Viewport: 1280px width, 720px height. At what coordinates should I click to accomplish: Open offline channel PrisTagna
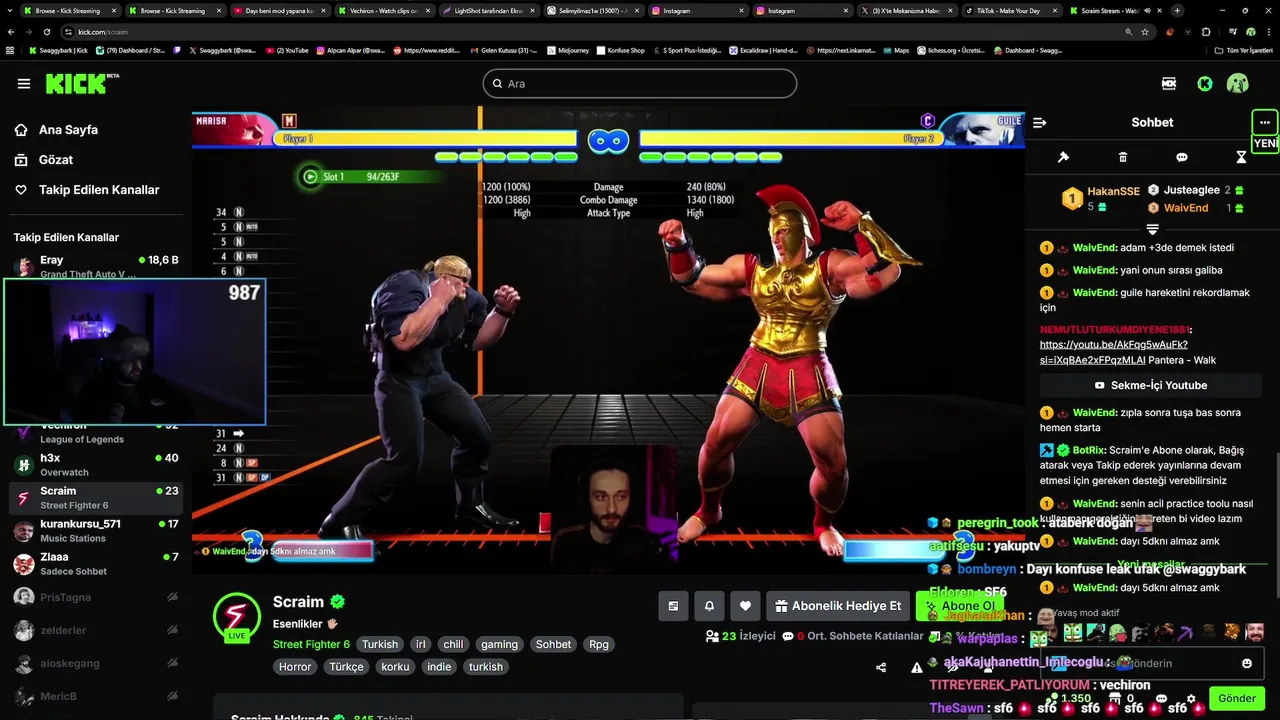(96, 597)
